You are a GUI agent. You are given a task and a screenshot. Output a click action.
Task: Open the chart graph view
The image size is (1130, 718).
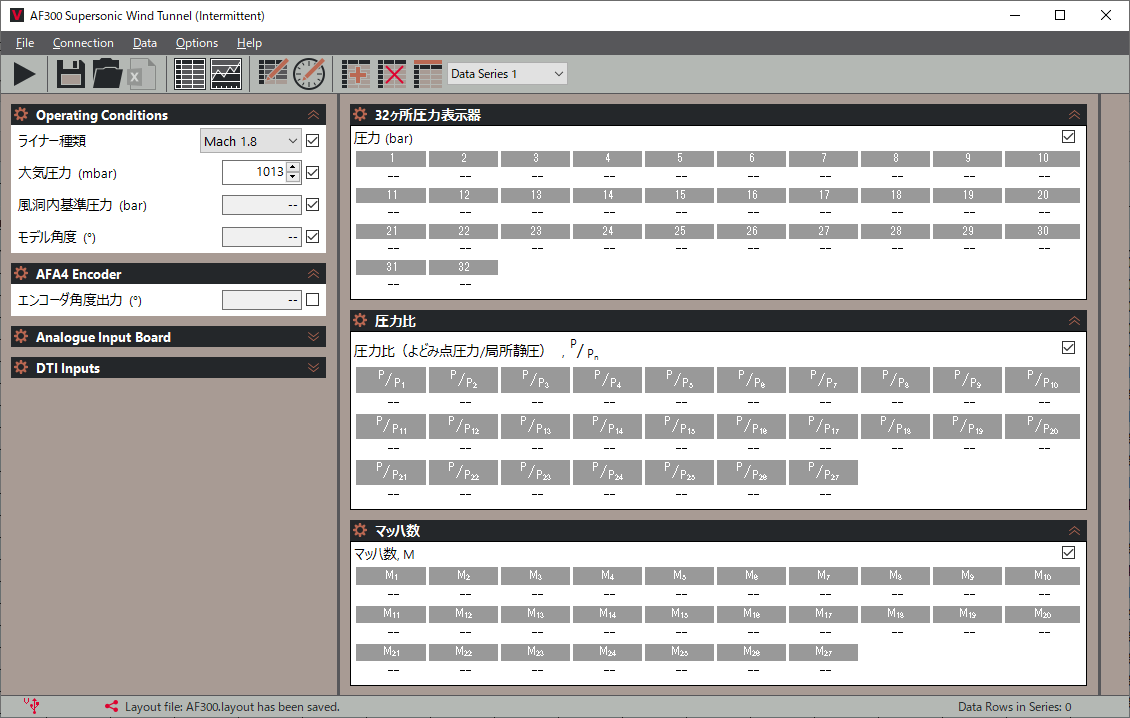226,74
